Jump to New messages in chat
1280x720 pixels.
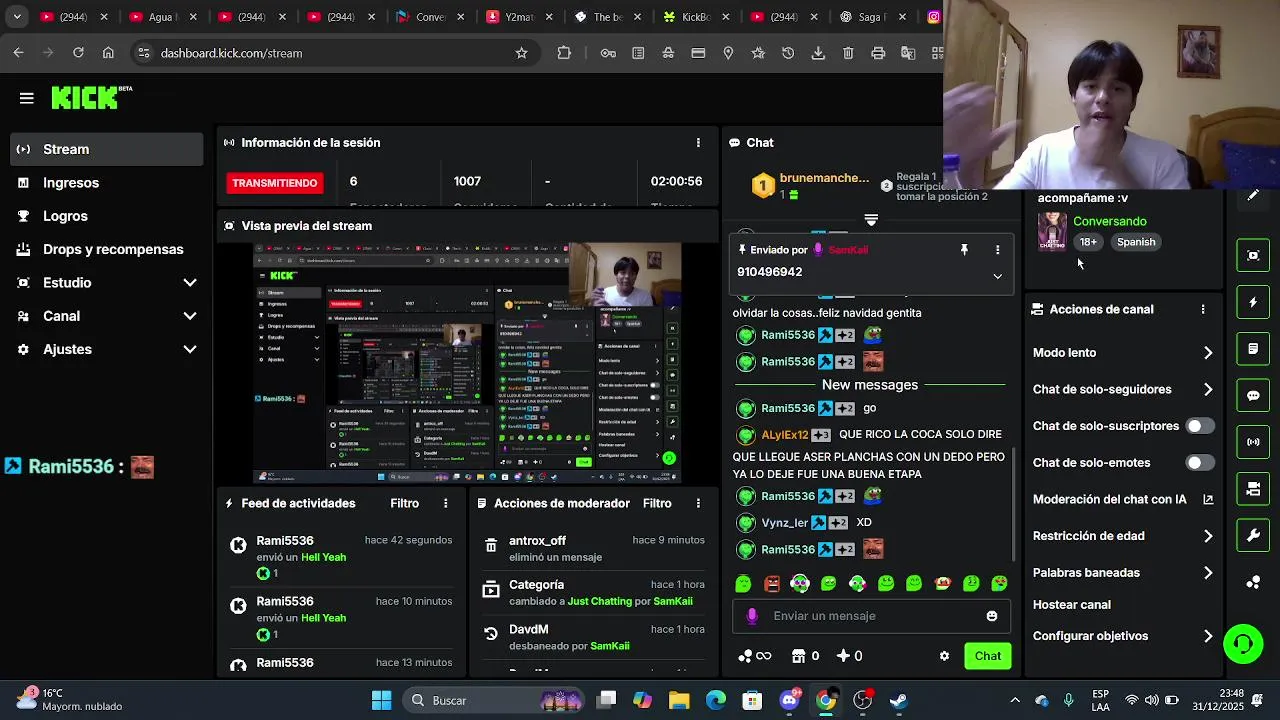[x=870, y=385]
